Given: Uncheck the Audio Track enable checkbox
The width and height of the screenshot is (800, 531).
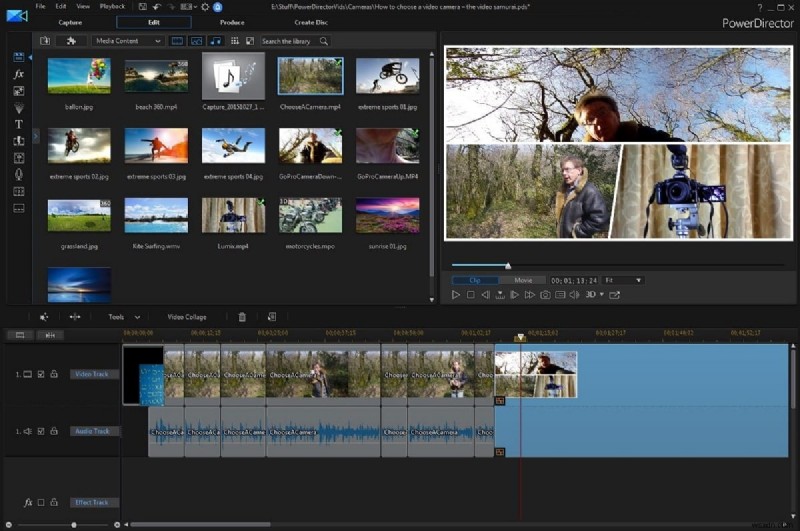Looking at the screenshot, I should click(41, 432).
